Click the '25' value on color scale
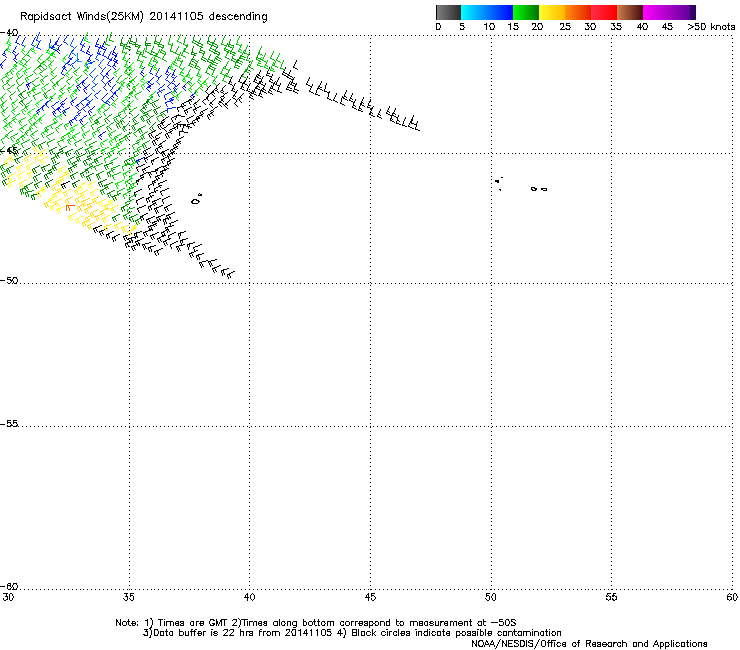This screenshot has width=740, height=650. 565,27
